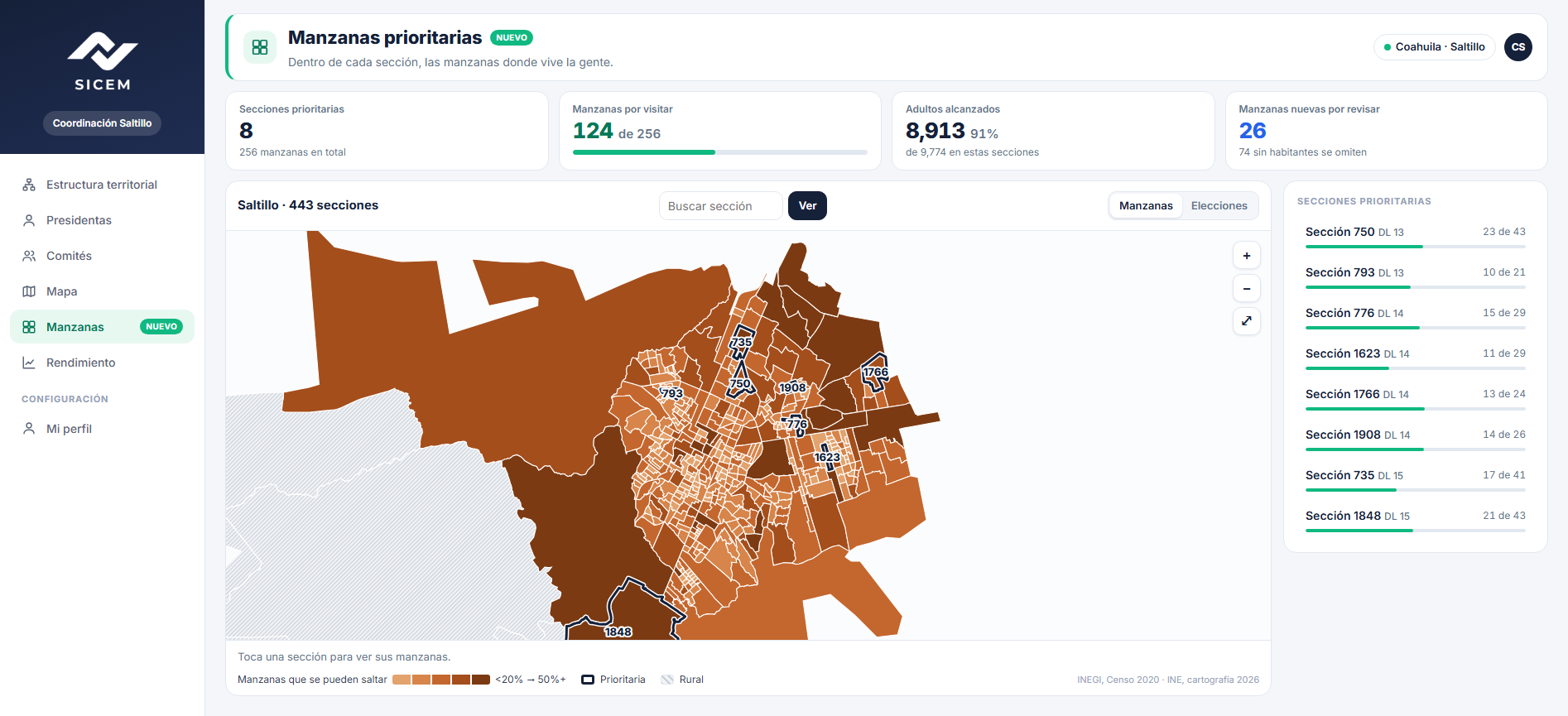Select Sección 1848 in priority list
The width and height of the screenshot is (1568, 716).
pyautogui.click(x=1416, y=520)
